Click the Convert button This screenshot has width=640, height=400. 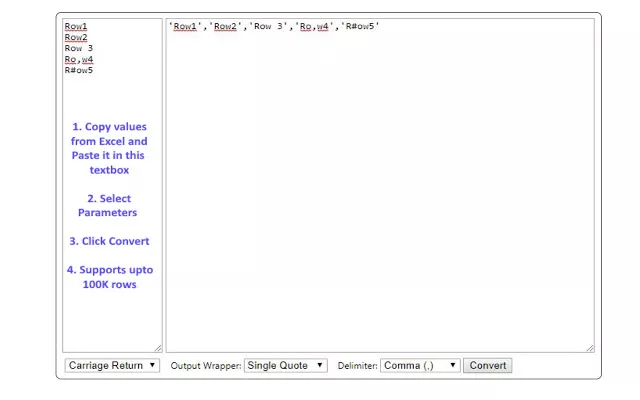(x=487, y=365)
